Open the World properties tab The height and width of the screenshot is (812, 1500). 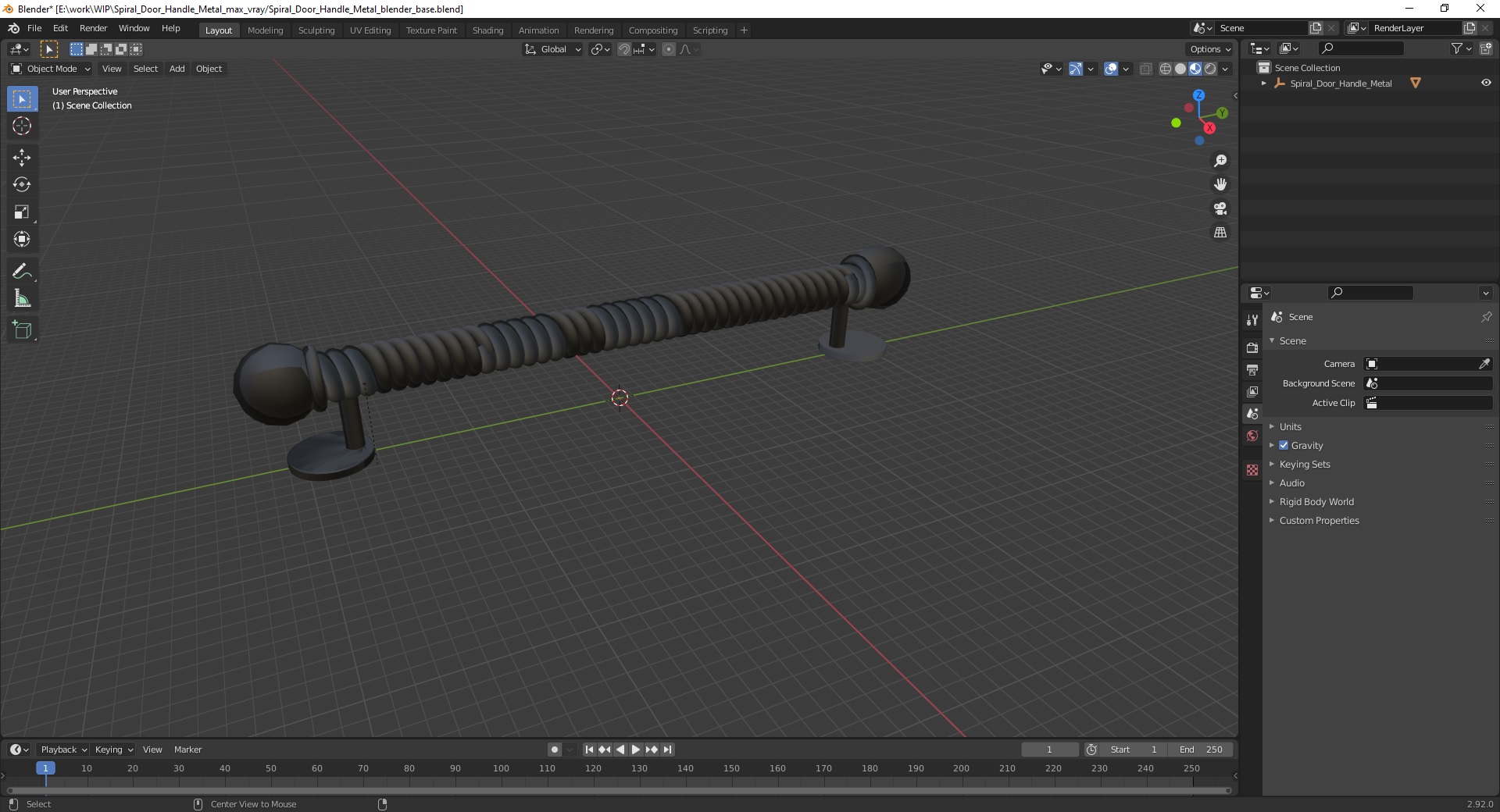tap(1252, 436)
